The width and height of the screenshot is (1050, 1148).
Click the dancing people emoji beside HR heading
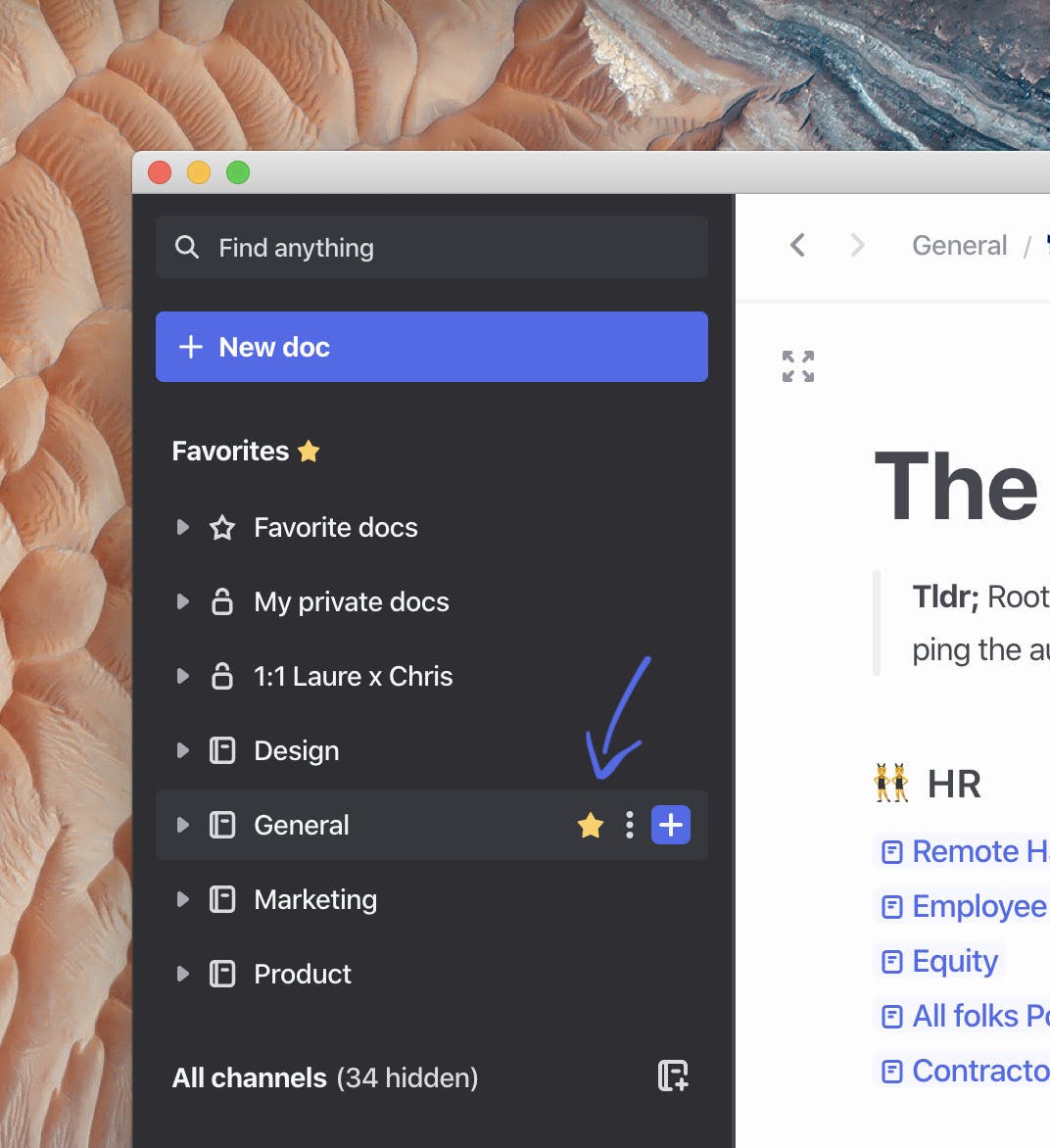[x=890, y=783]
